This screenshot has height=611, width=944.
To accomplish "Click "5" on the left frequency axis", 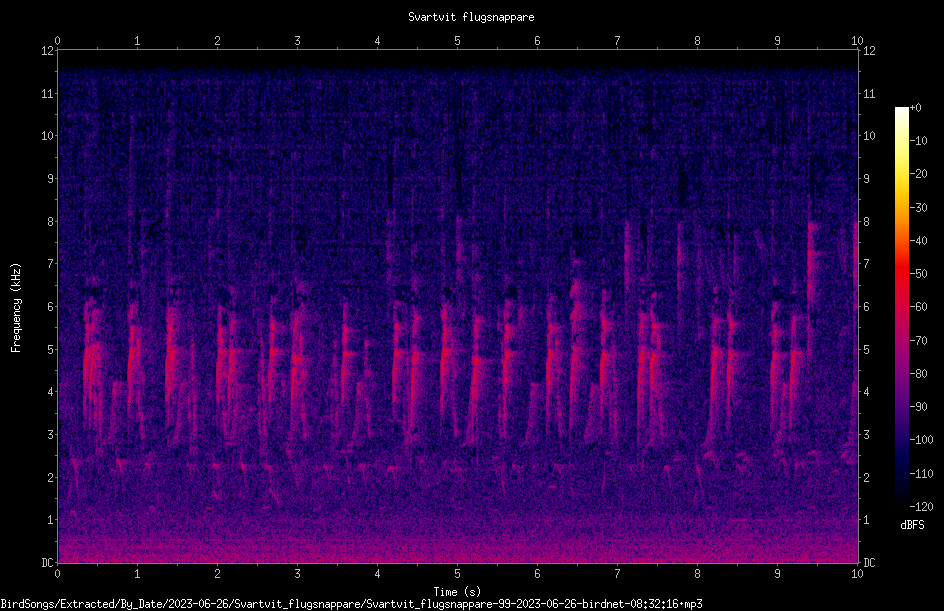I will [51, 349].
